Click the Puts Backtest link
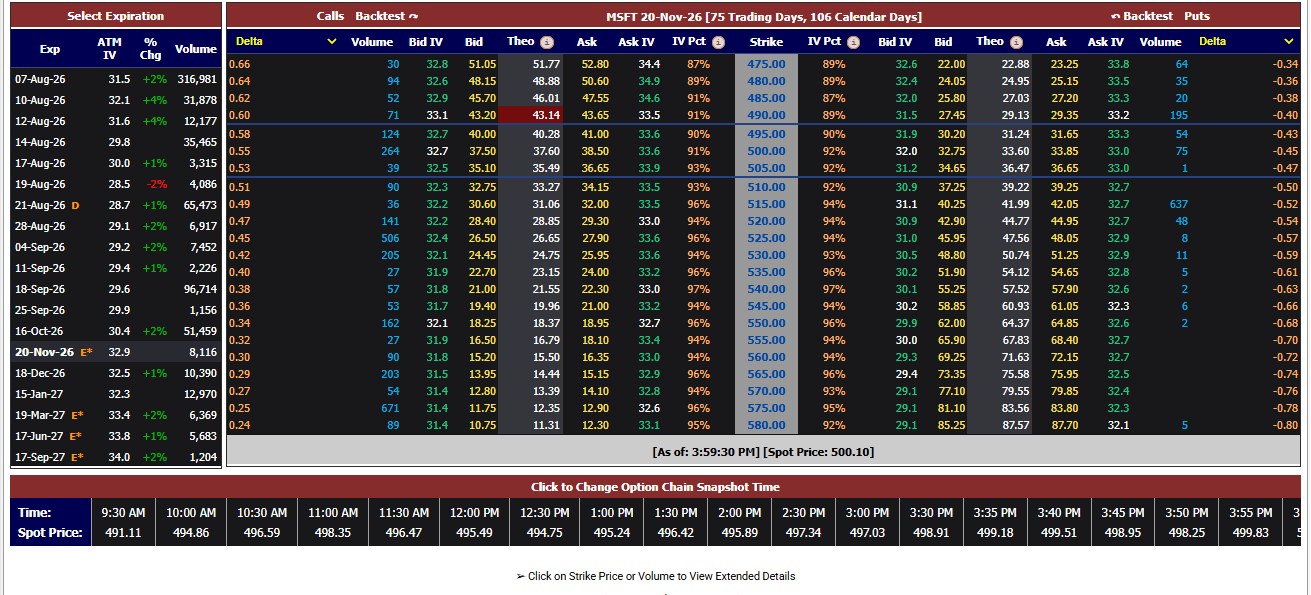This screenshot has height=595, width=1311. [1141, 16]
